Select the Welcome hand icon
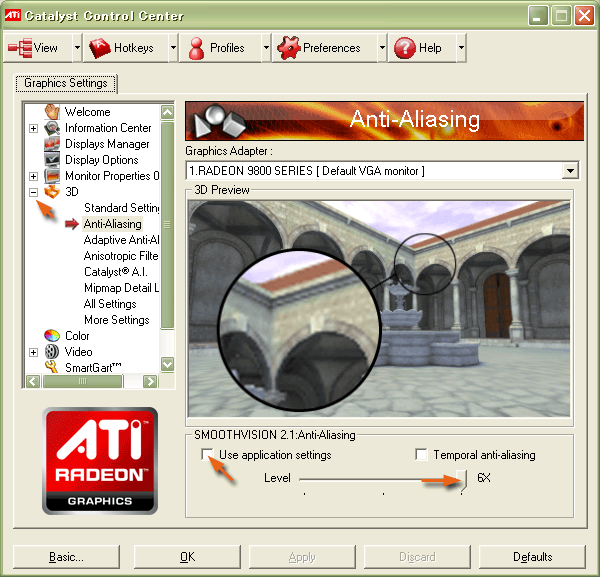The image size is (600, 577). click(x=52, y=112)
